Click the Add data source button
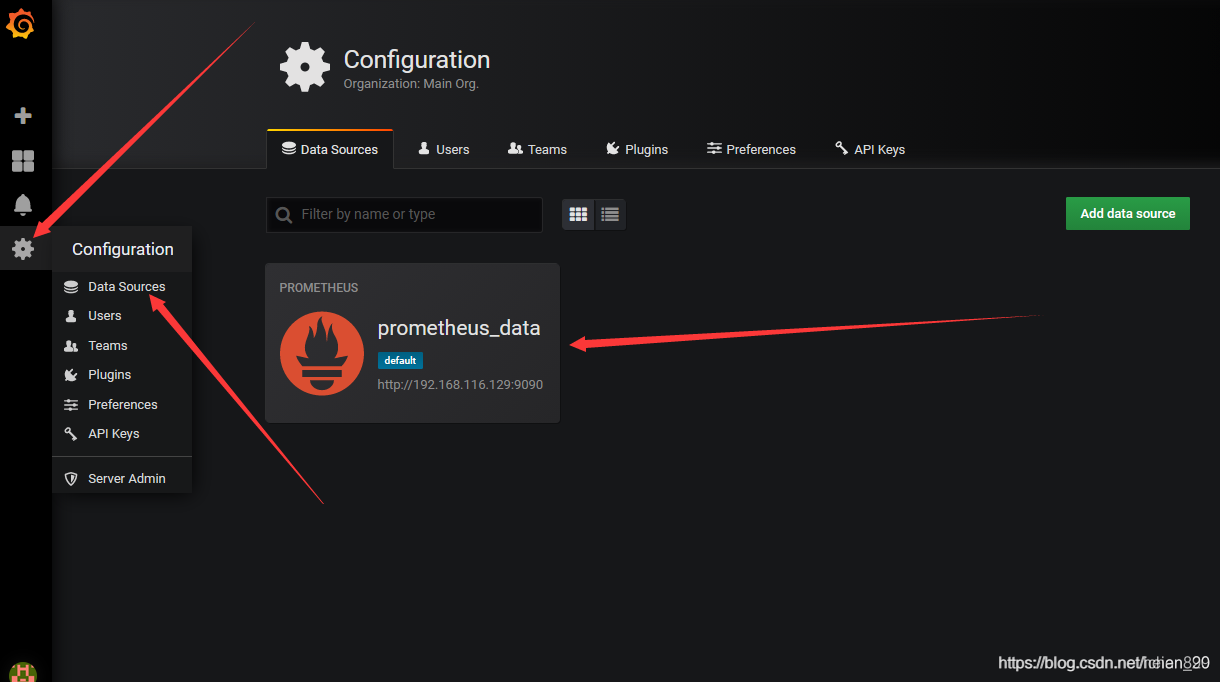This screenshot has height=682, width=1220. point(1127,213)
